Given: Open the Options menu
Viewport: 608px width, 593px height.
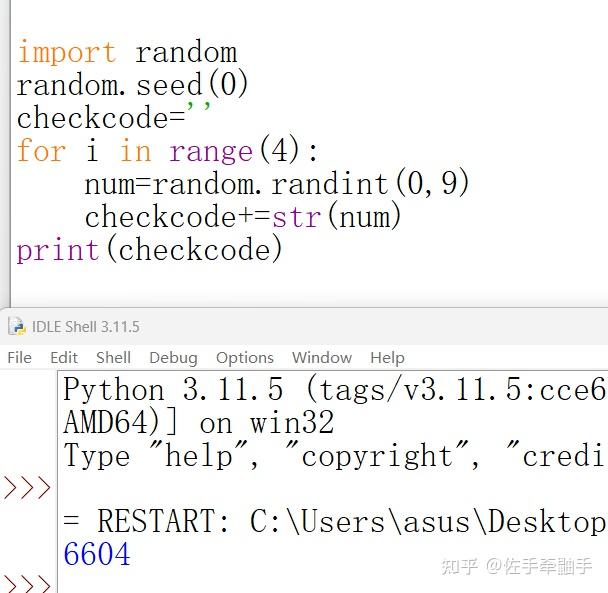Looking at the screenshot, I should tap(245, 358).
